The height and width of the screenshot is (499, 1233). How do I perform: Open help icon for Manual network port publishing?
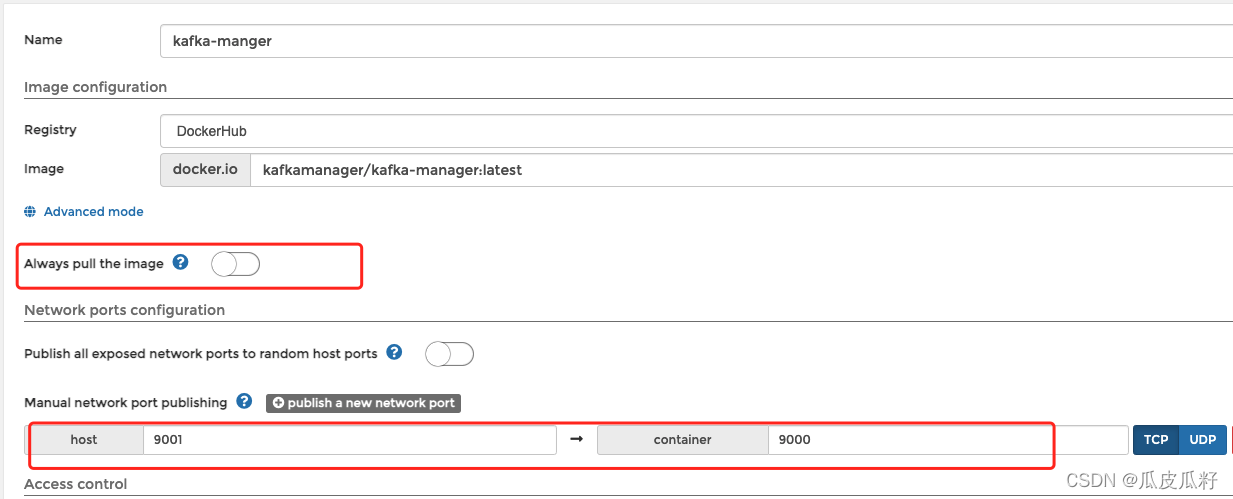click(x=244, y=401)
